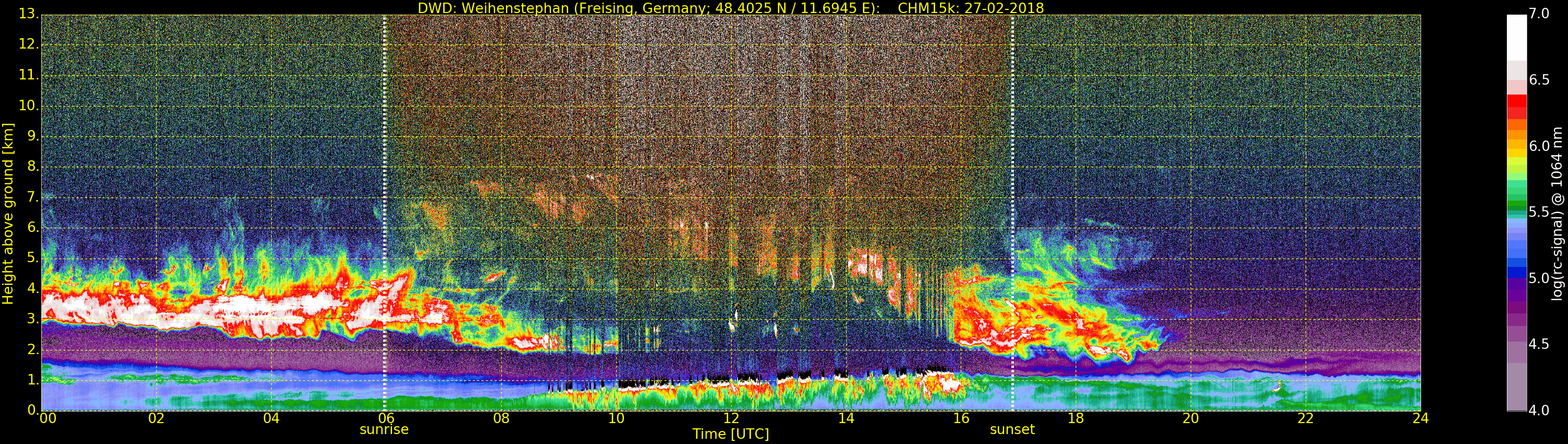This screenshot has height=444, width=1568.
Task: Click height axis tick label '5.'
Action: (x=33, y=258)
